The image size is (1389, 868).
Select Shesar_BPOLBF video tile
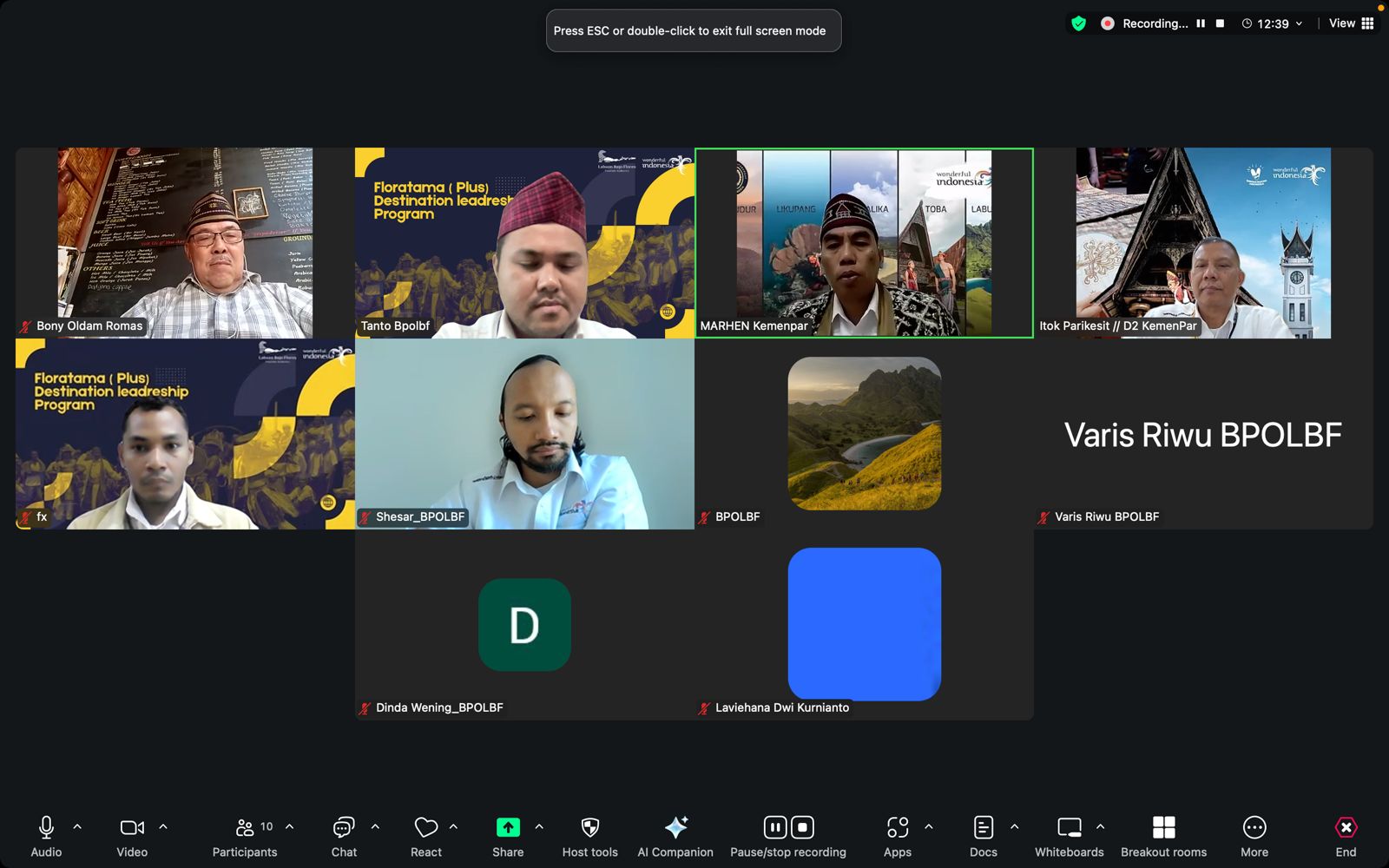pos(524,434)
